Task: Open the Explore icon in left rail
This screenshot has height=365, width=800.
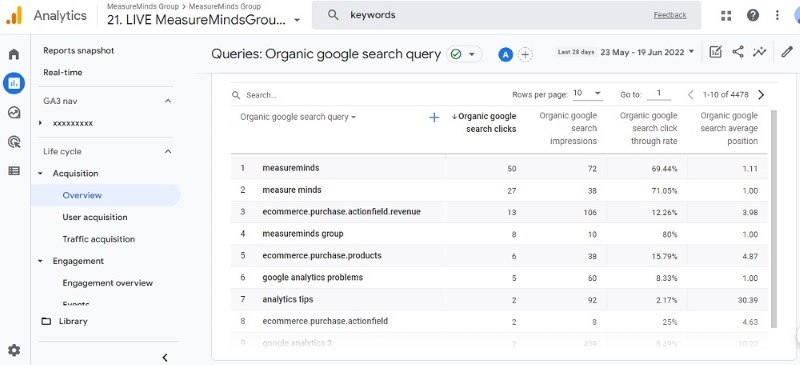Action: pyautogui.click(x=14, y=113)
